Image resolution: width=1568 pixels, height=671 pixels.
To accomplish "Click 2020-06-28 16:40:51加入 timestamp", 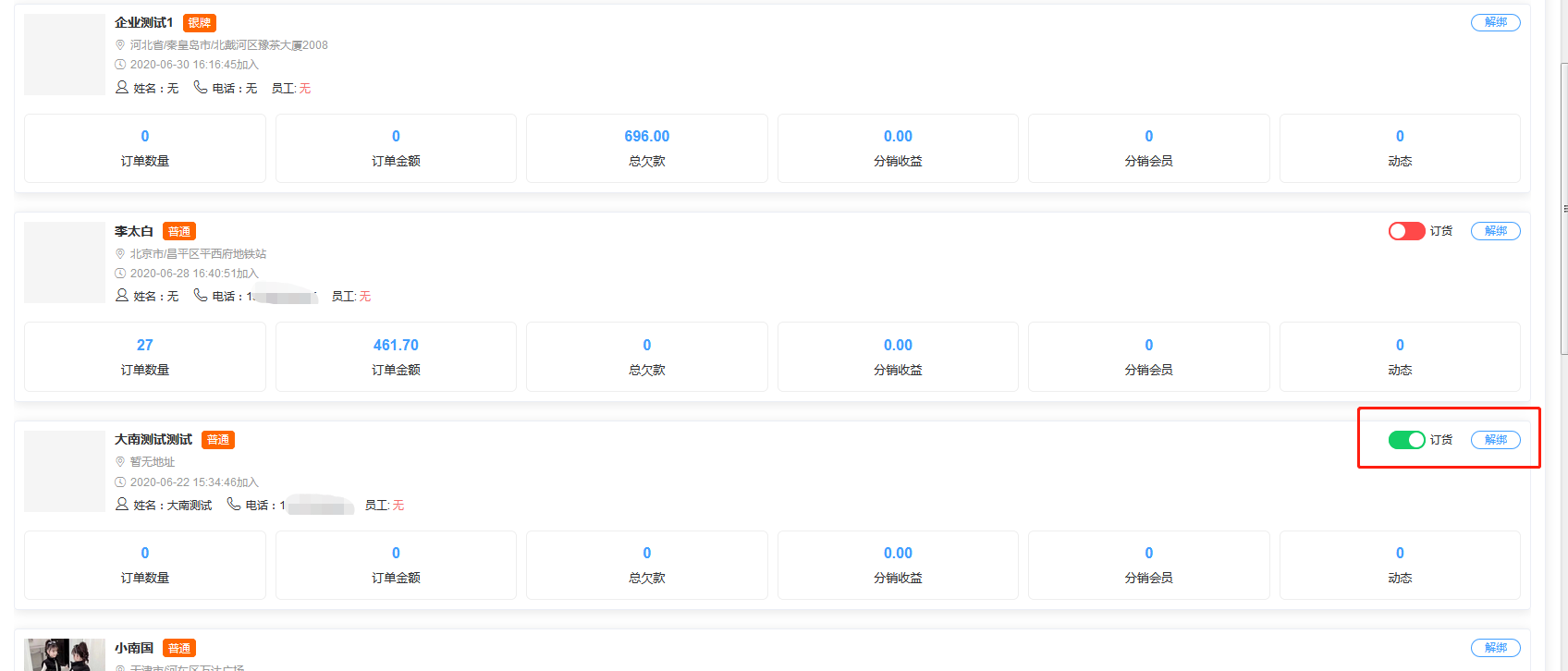I will 194,274.
